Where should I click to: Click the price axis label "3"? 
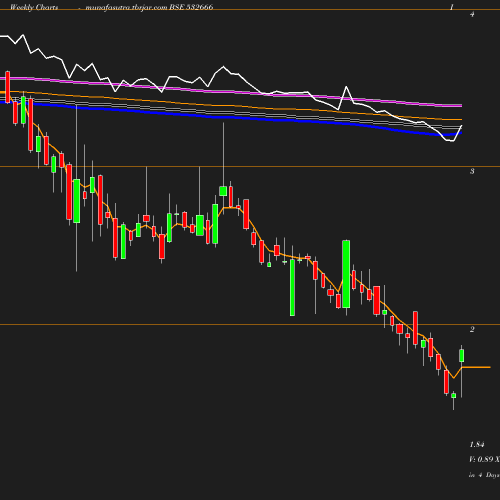point(472,171)
